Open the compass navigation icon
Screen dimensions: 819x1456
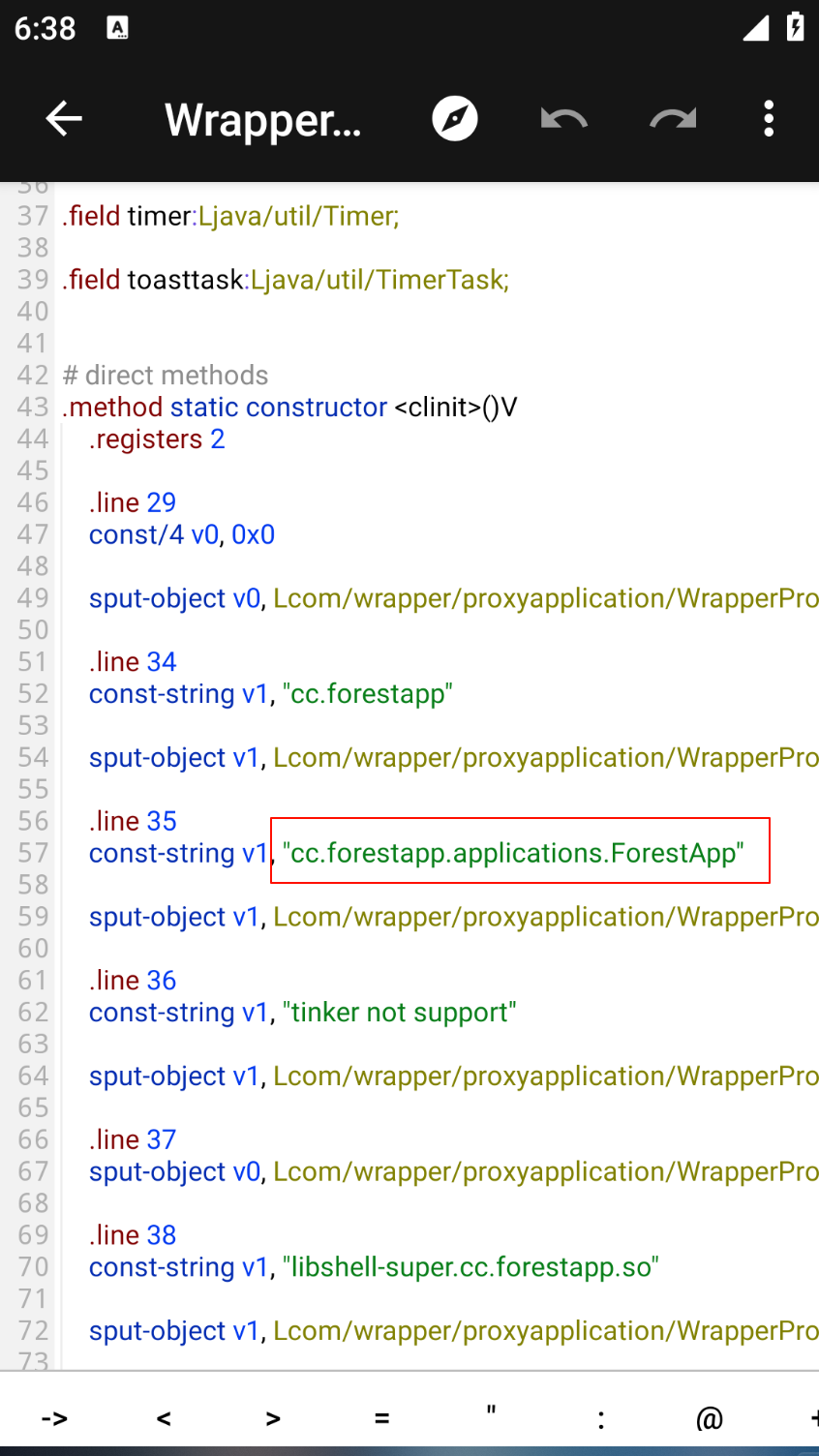[x=454, y=119]
